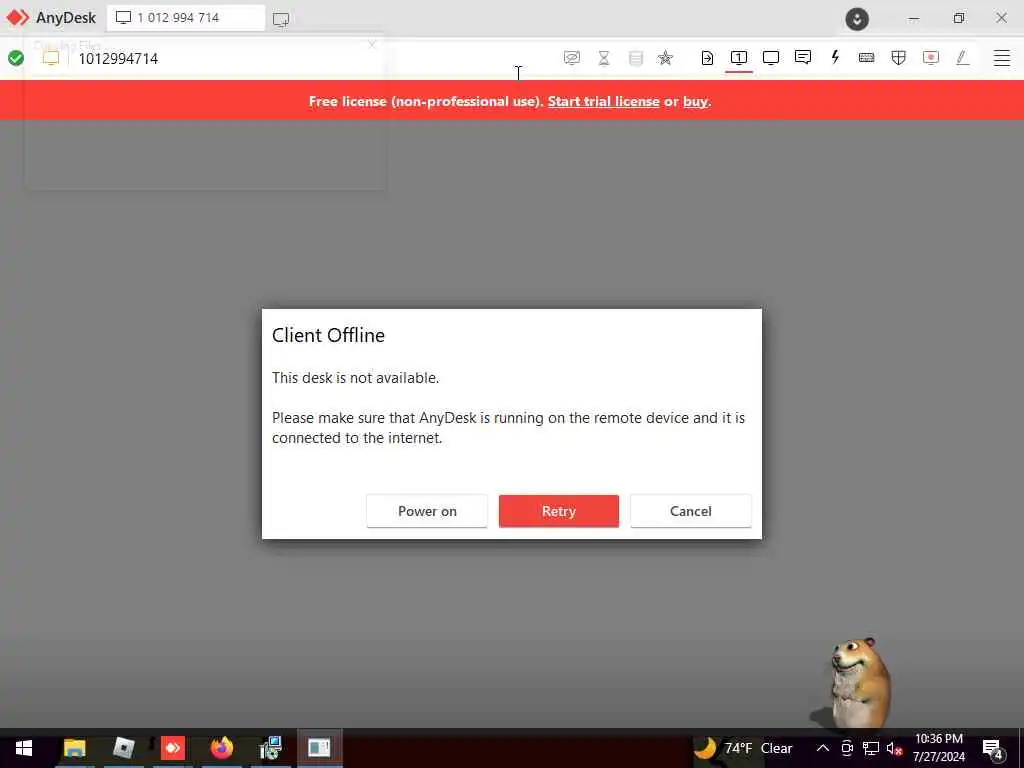1024x768 pixels.
Task: Restore down the AnyDesk window
Action: pyautogui.click(x=958, y=18)
